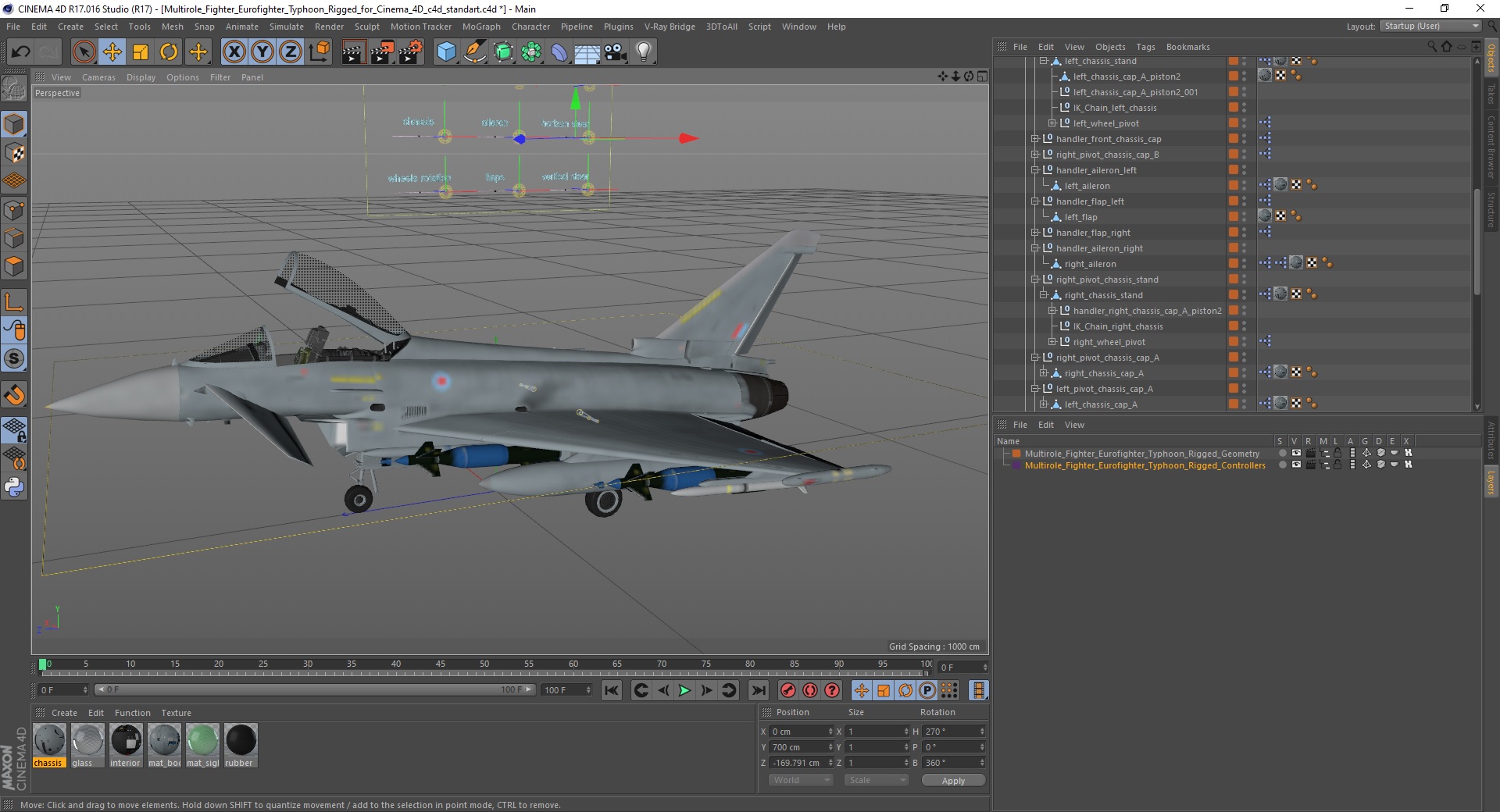Expand handler_front_chassis_cap tree node

pyautogui.click(x=1034, y=138)
